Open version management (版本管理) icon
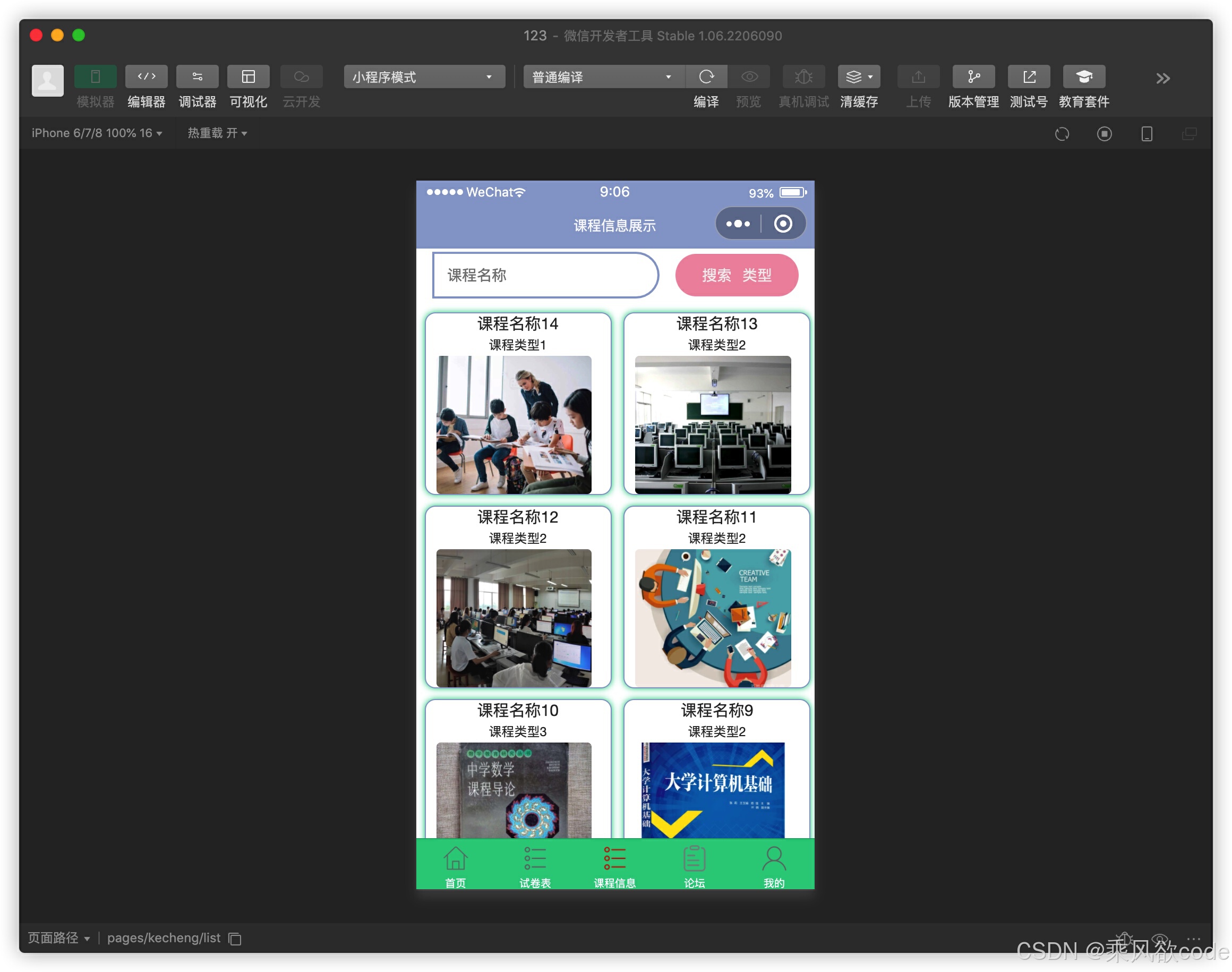This screenshot has width=1232, height=972. 973,77
